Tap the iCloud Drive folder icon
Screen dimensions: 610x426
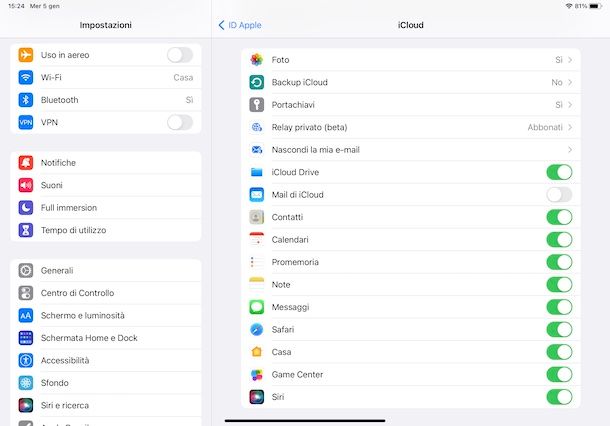[256, 172]
